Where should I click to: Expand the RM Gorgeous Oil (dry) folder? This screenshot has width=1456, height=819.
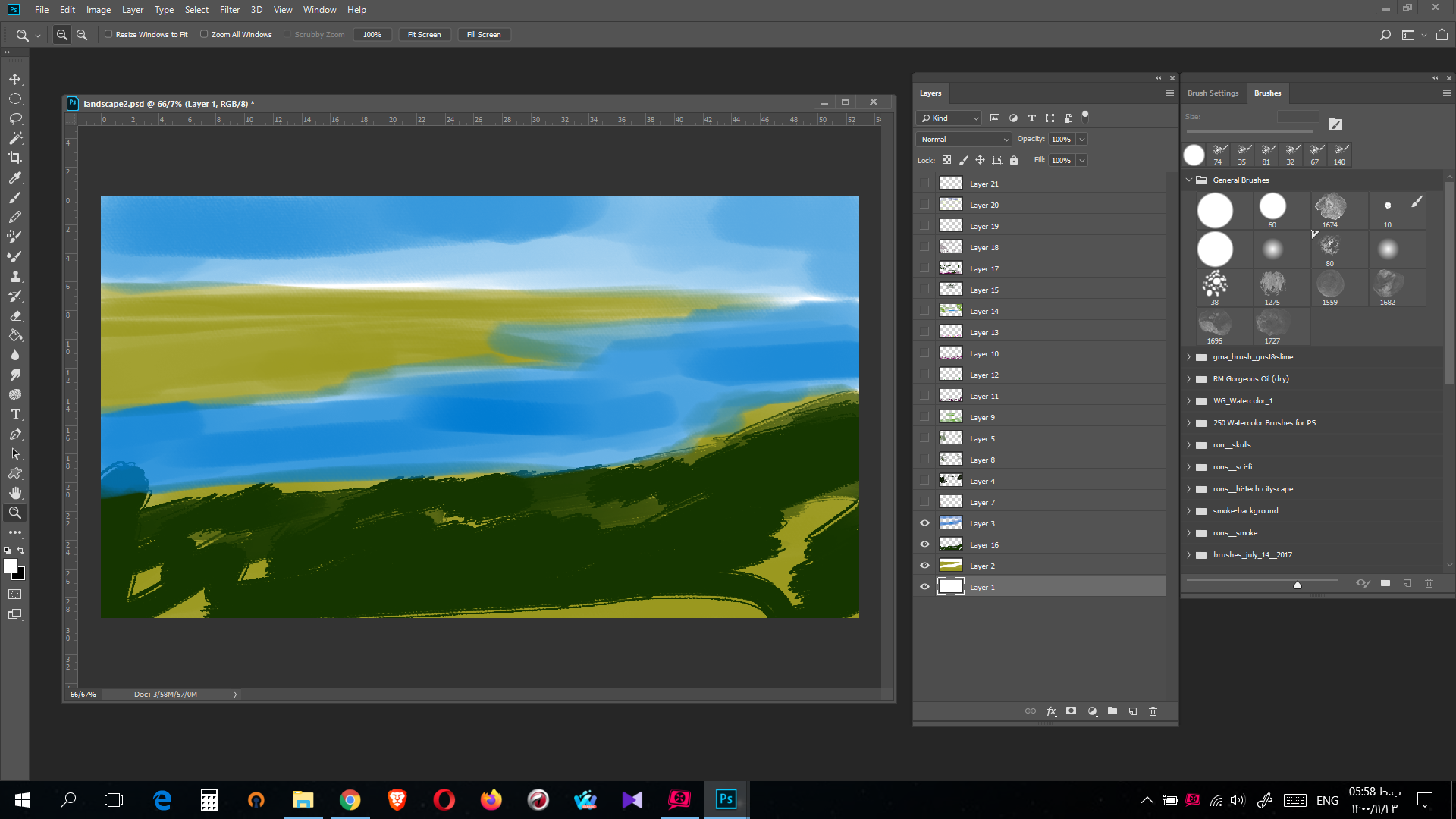[1189, 379]
